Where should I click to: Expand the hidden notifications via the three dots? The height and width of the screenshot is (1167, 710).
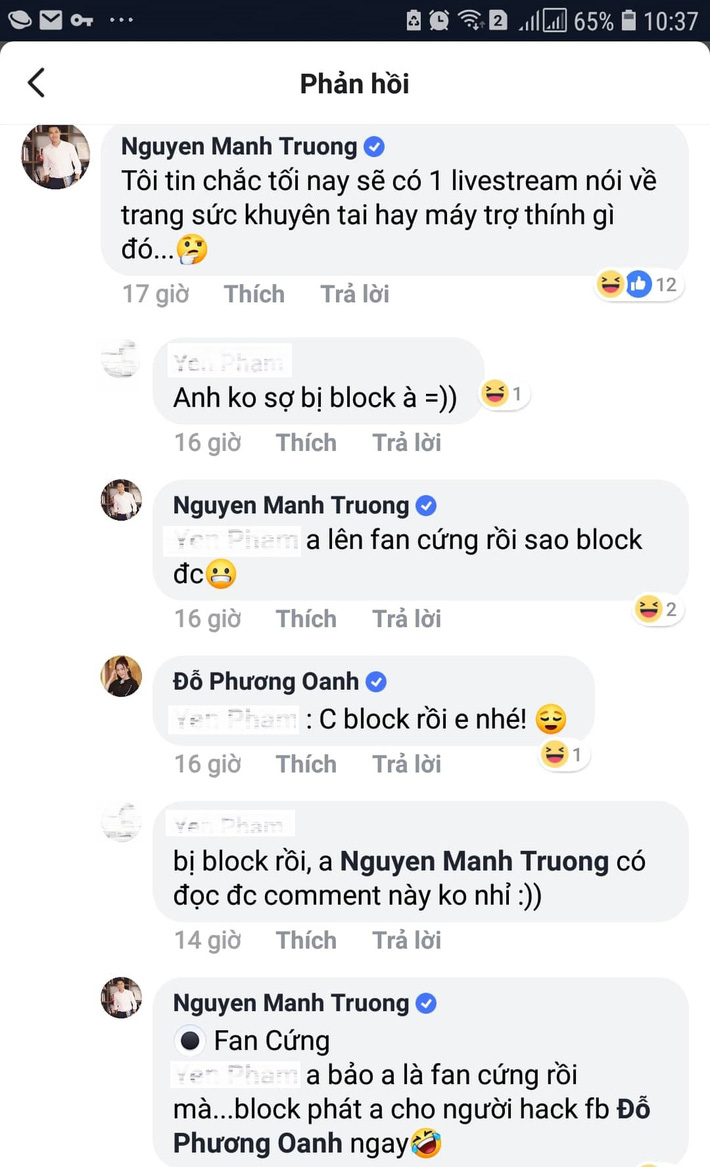(x=122, y=17)
